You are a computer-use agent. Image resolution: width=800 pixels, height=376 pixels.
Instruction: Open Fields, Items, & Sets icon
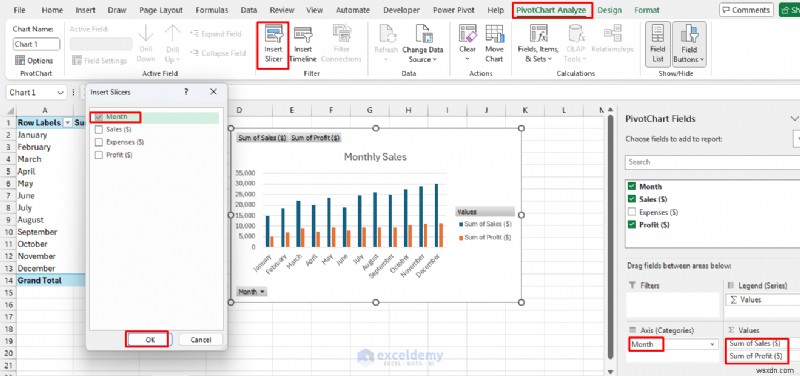click(x=538, y=34)
